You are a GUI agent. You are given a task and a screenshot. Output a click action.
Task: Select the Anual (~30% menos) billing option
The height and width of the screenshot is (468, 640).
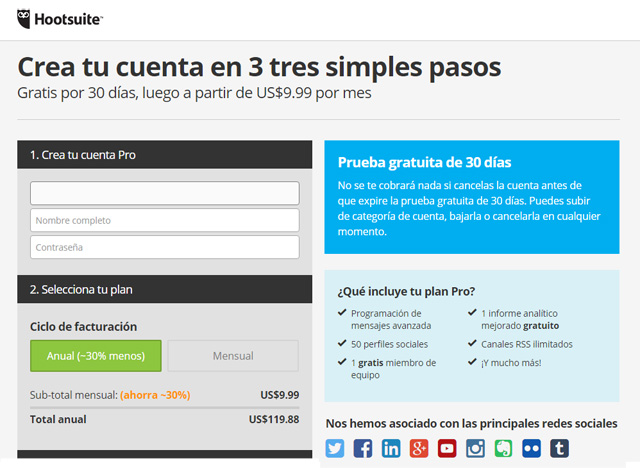point(95,356)
